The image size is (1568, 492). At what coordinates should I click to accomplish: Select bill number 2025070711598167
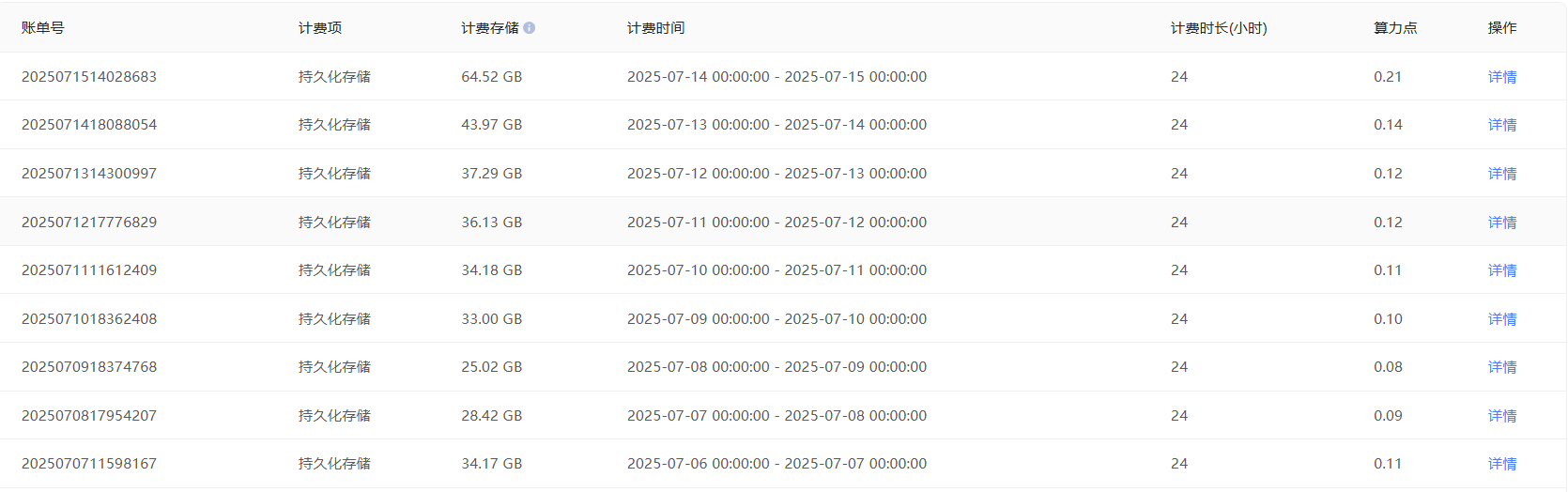click(89, 464)
